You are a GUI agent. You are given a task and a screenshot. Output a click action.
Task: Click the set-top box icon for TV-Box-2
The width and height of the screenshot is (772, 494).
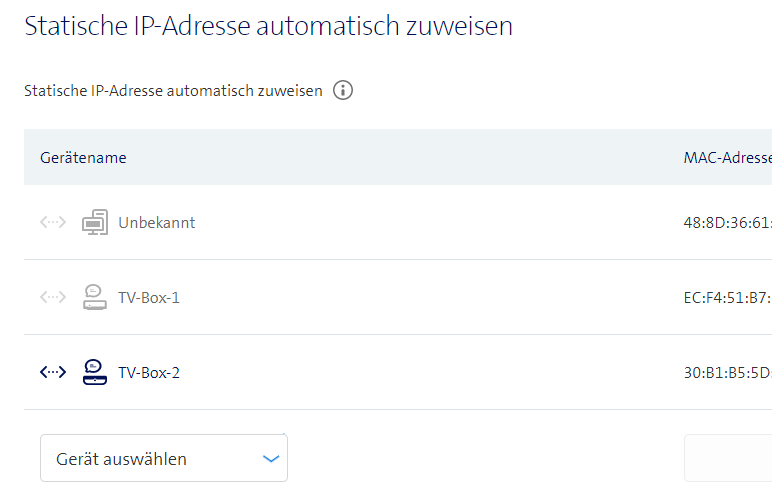point(94,372)
